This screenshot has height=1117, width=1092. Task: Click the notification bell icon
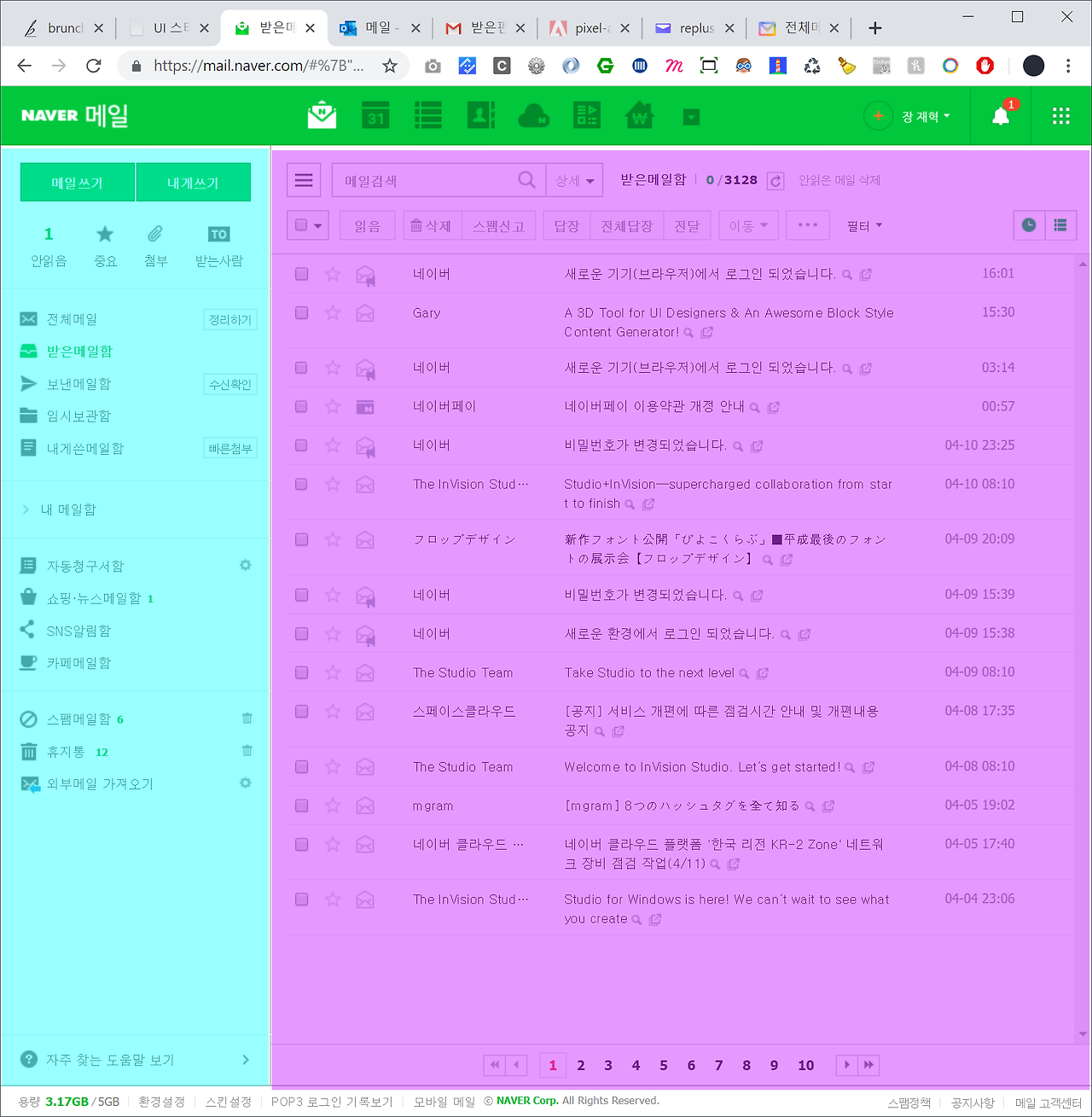tap(1001, 116)
